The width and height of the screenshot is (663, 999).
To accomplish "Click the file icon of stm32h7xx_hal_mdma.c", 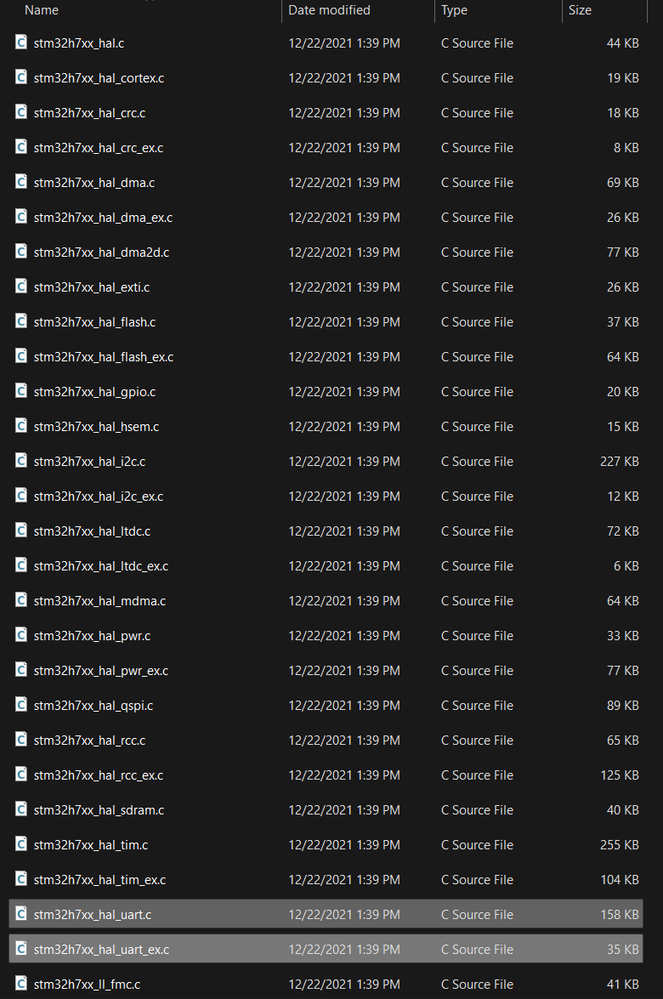I will tap(21, 600).
